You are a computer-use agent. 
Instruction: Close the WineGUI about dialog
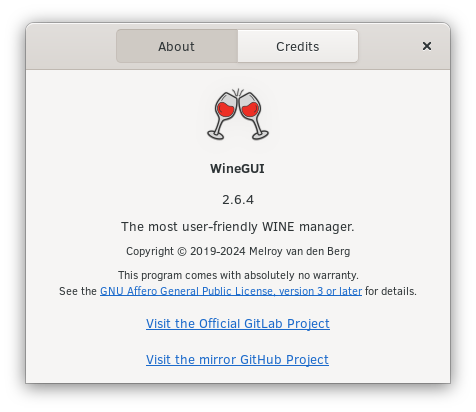click(x=427, y=46)
